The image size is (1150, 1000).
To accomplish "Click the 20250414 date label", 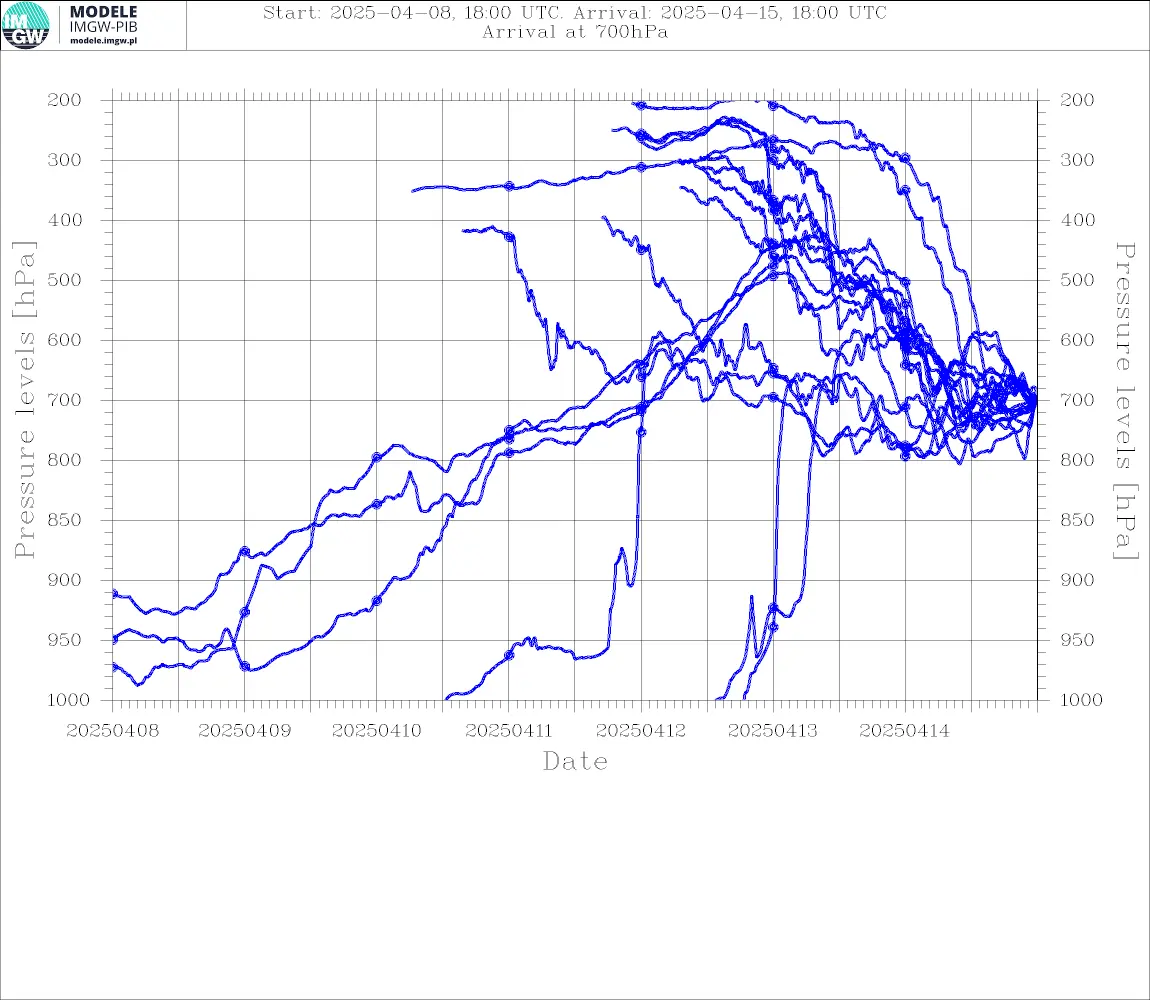I will coord(905,731).
